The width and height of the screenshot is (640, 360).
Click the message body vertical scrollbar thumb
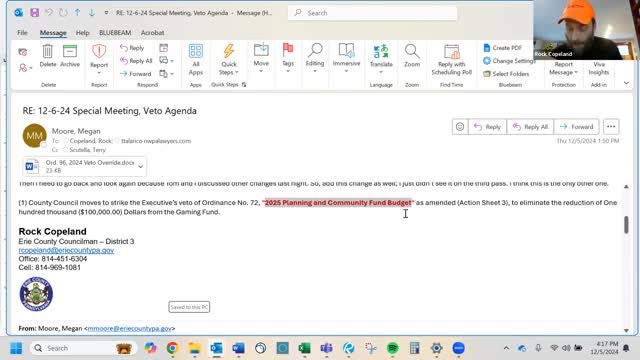626,225
